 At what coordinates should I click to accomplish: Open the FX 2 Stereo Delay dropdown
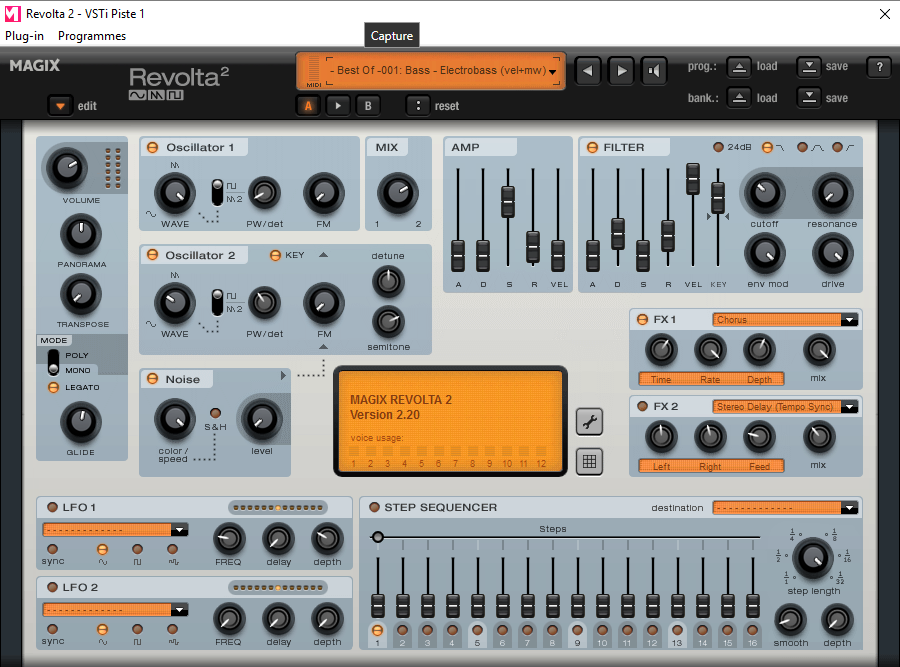(x=849, y=407)
